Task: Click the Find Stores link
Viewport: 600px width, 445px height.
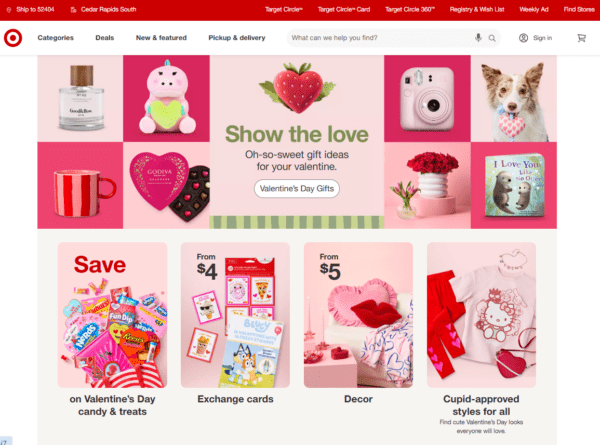Action: (579, 10)
